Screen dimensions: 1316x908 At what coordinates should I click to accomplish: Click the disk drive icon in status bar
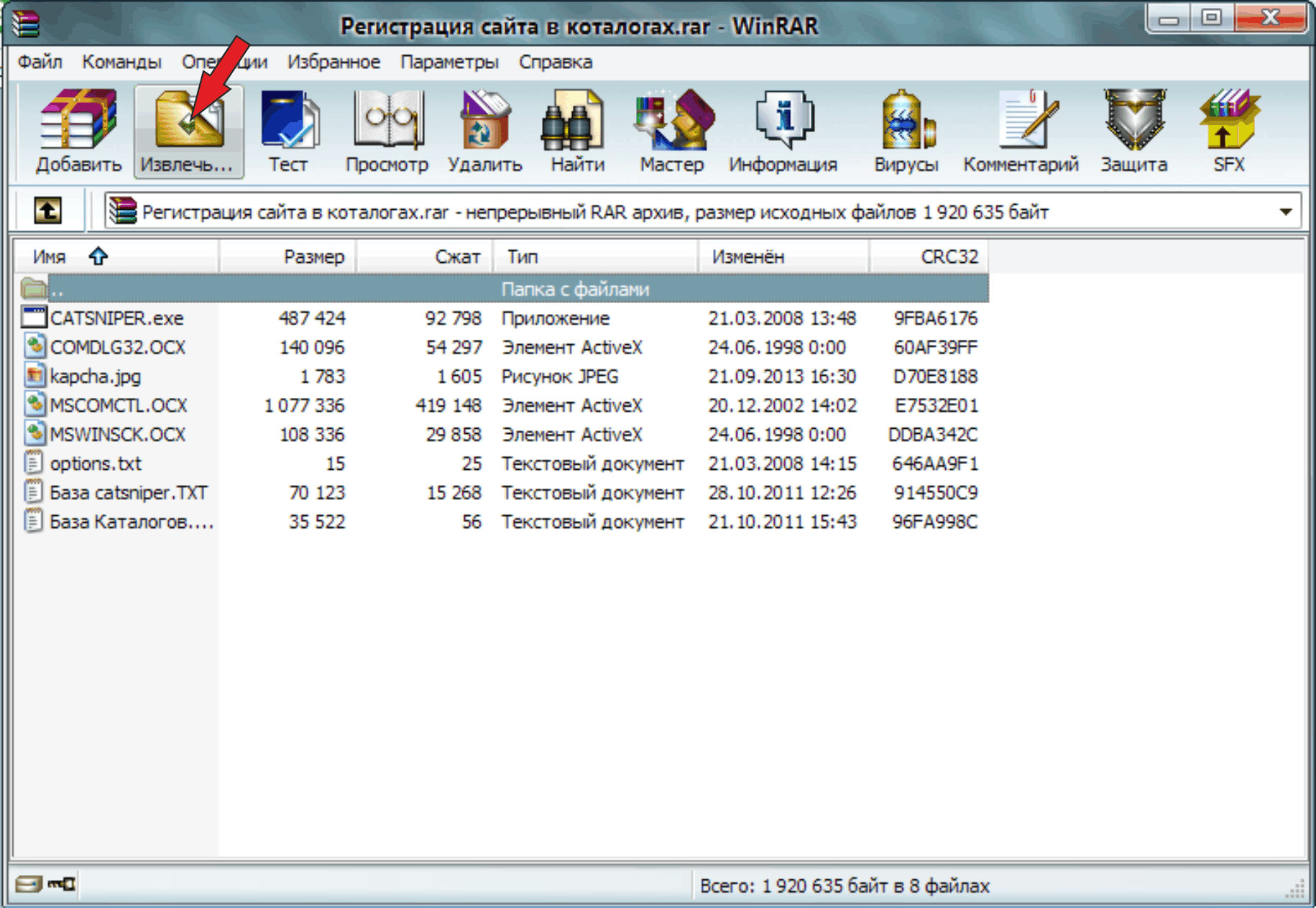29,884
